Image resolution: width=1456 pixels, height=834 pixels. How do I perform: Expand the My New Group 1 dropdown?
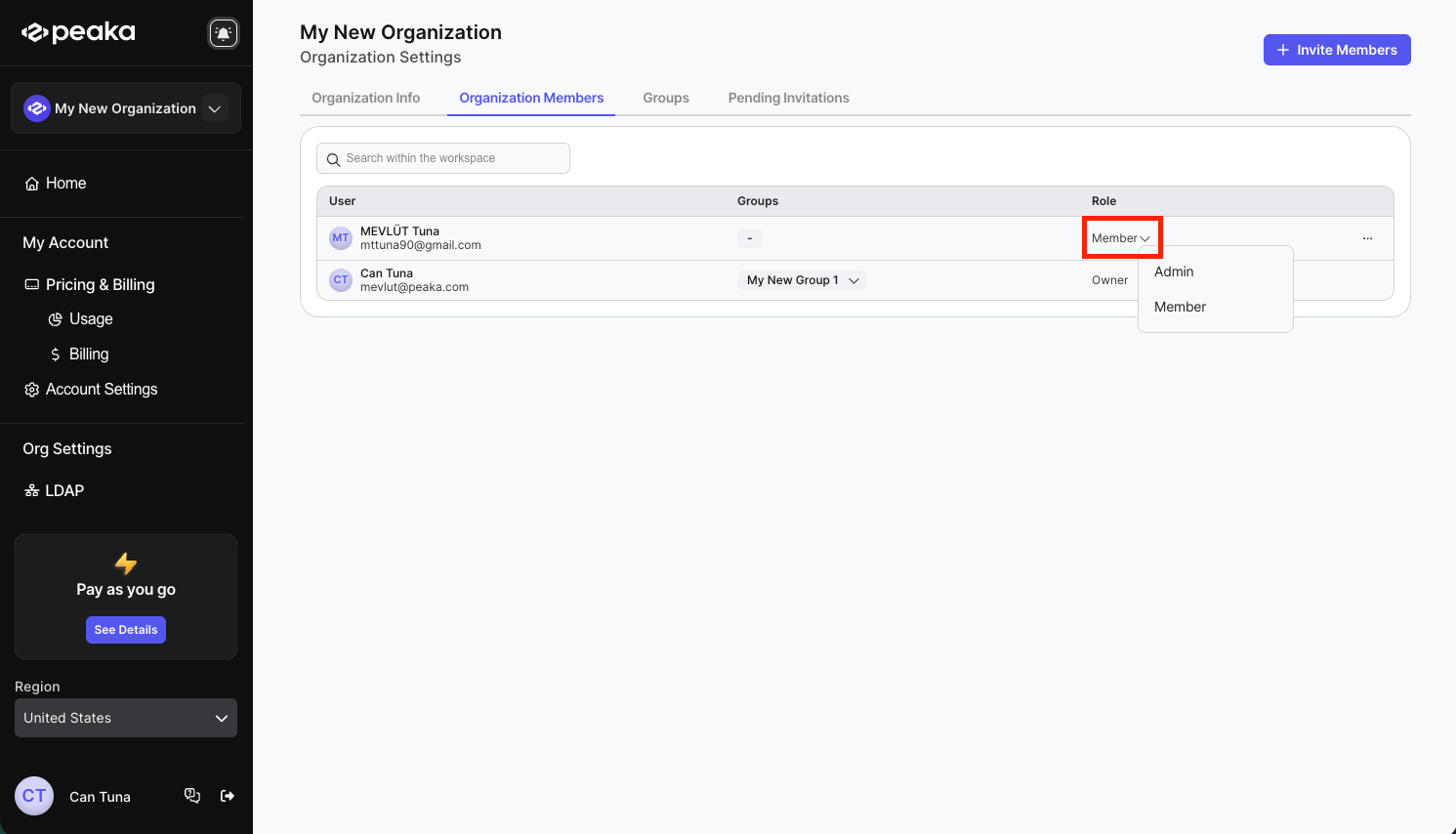[x=802, y=280]
